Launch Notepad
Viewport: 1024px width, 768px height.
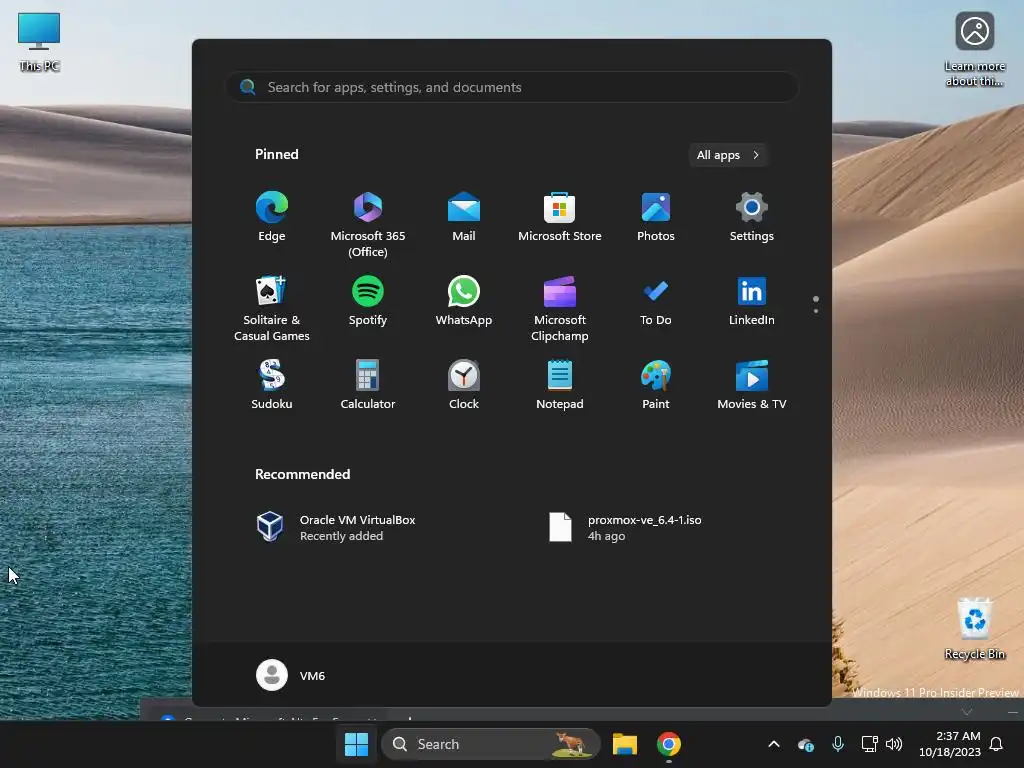pyautogui.click(x=560, y=385)
